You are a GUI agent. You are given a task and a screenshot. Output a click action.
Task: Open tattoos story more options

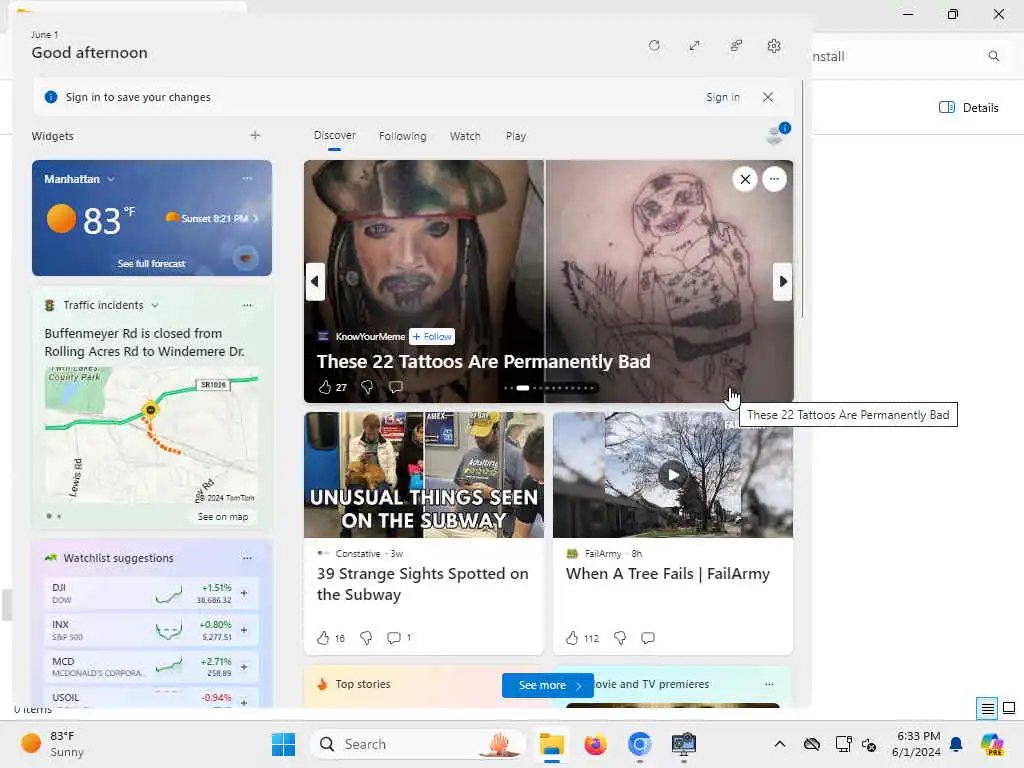point(774,179)
